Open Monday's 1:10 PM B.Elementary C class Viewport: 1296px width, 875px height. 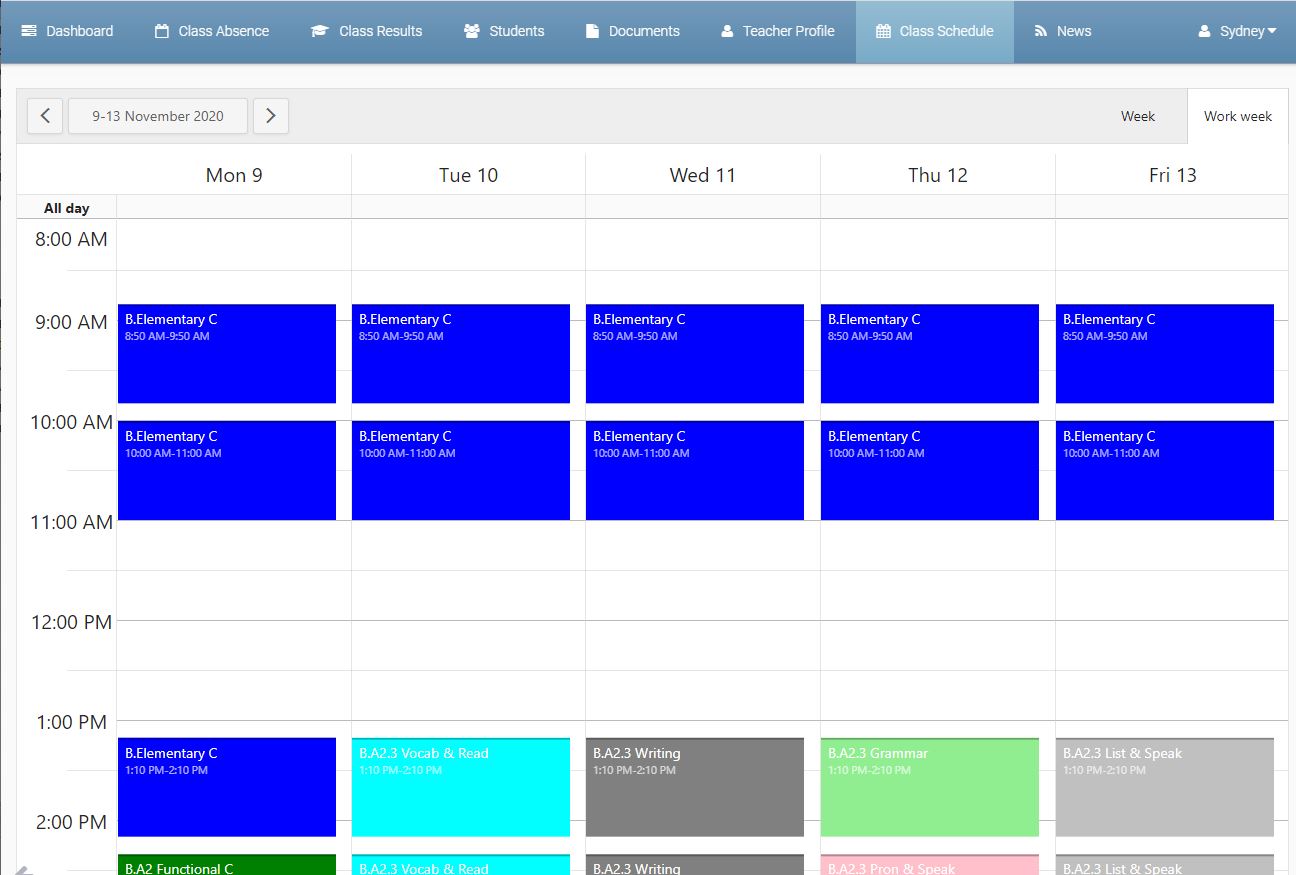[227, 786]
